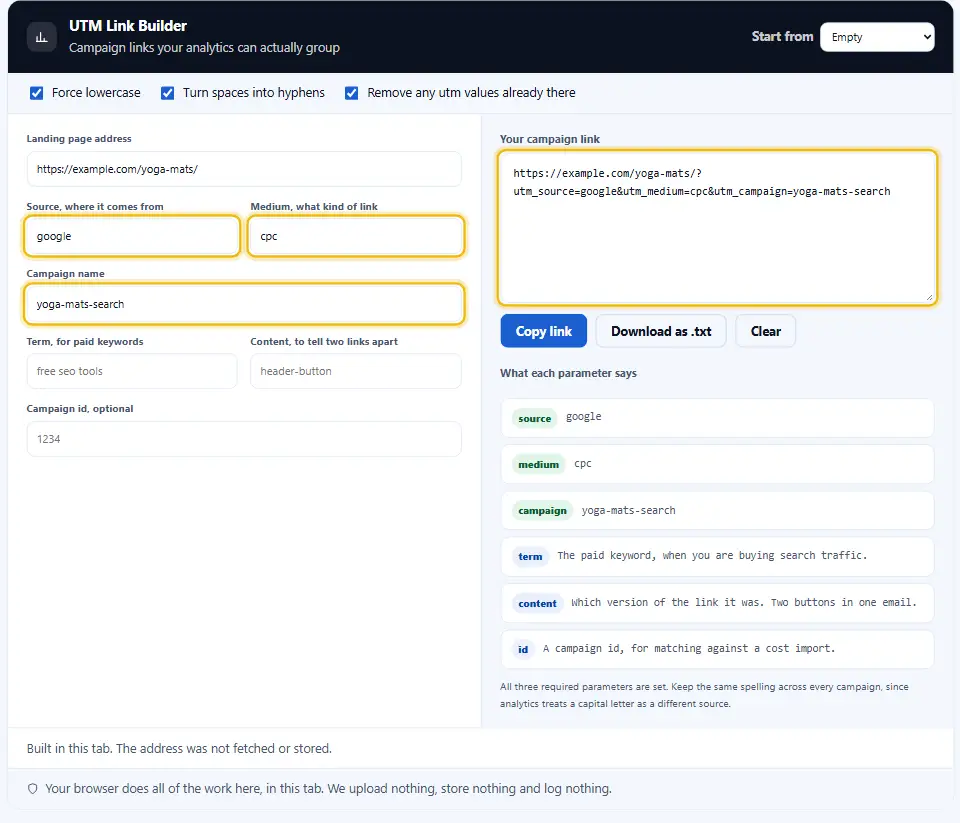Click the 'All three required parameters are set' note

tap(704, 696)
